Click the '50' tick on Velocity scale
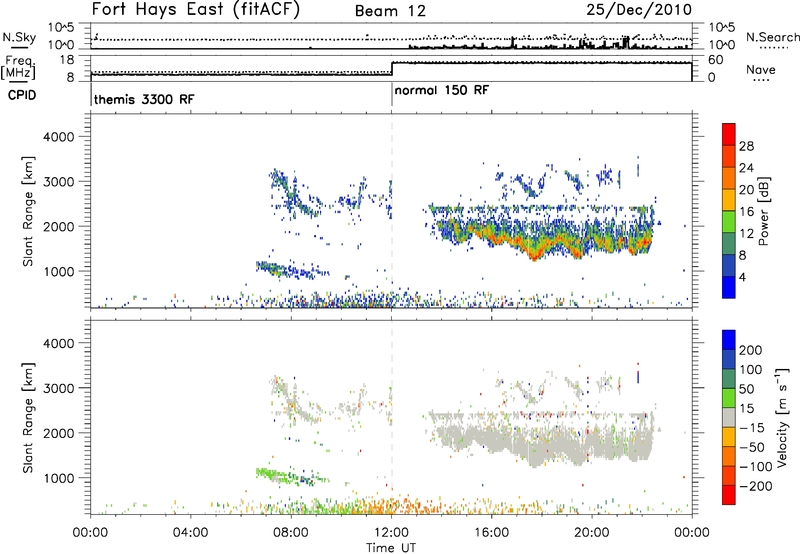 746,389
